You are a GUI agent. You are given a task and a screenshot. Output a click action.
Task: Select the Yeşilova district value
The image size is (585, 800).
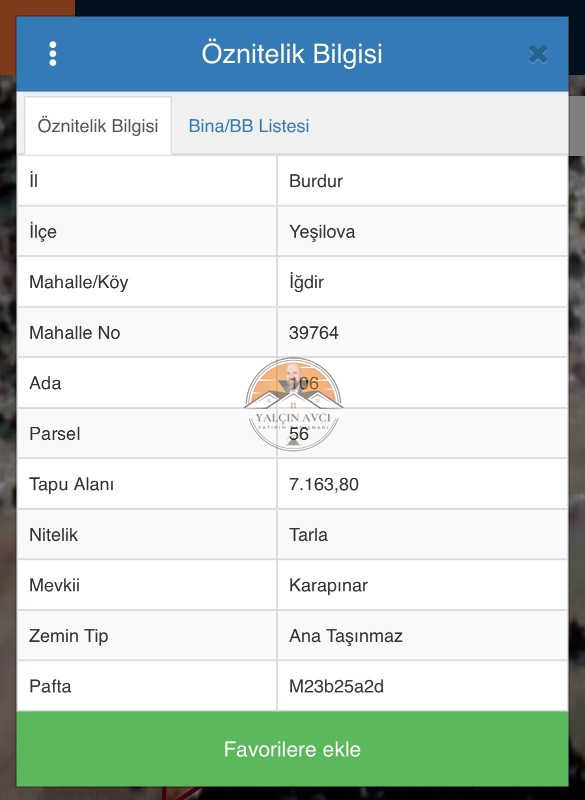tap(322, 232)
